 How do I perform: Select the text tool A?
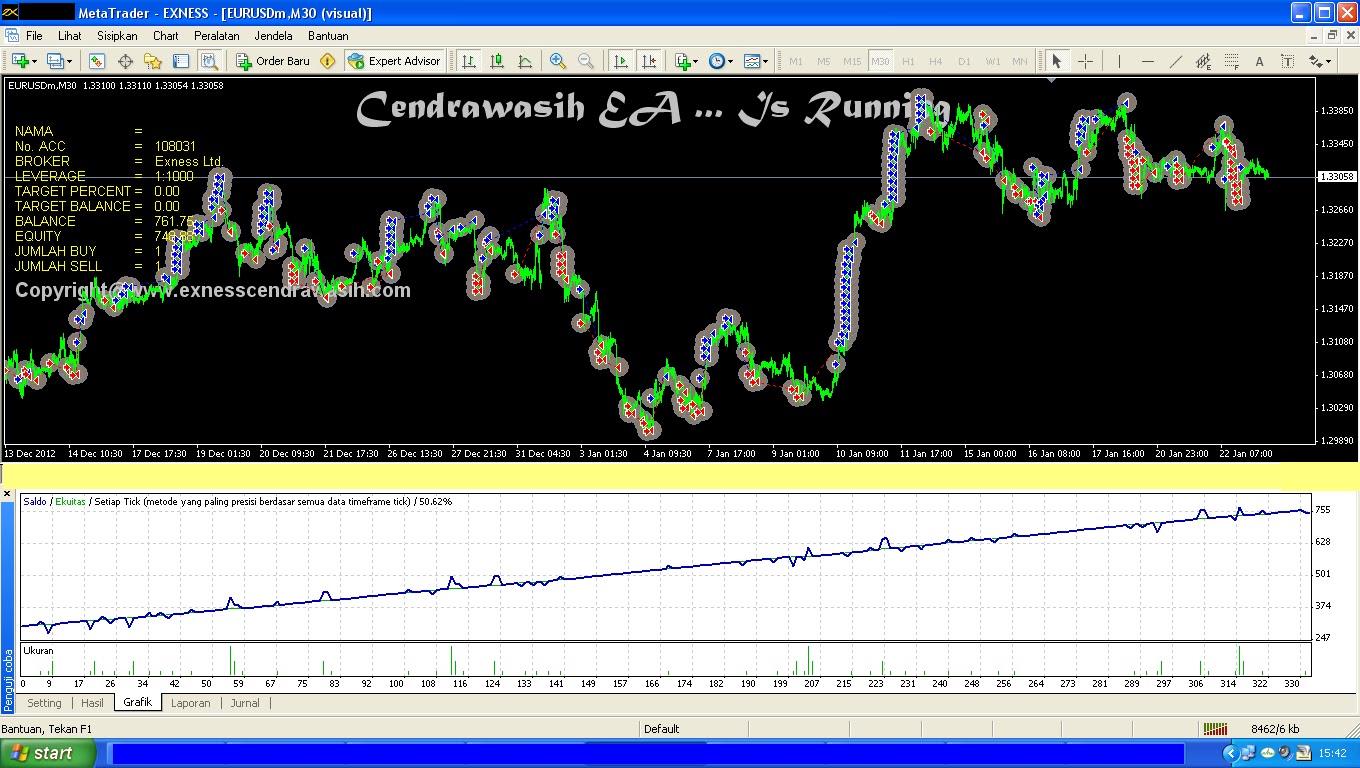(1259, 61)
